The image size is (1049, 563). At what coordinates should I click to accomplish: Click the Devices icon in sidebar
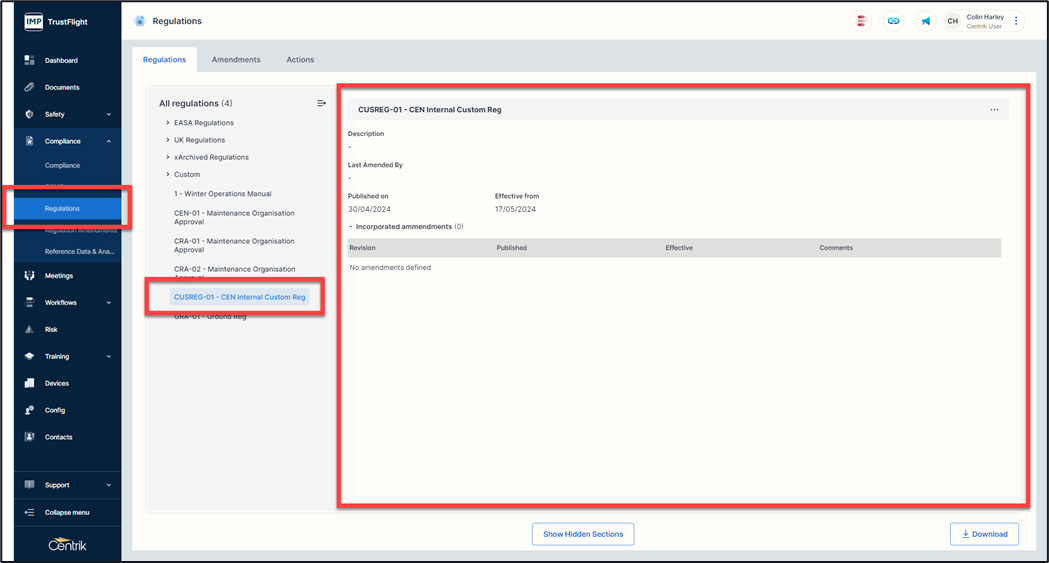pyautogui.click(x=29, y=384)
